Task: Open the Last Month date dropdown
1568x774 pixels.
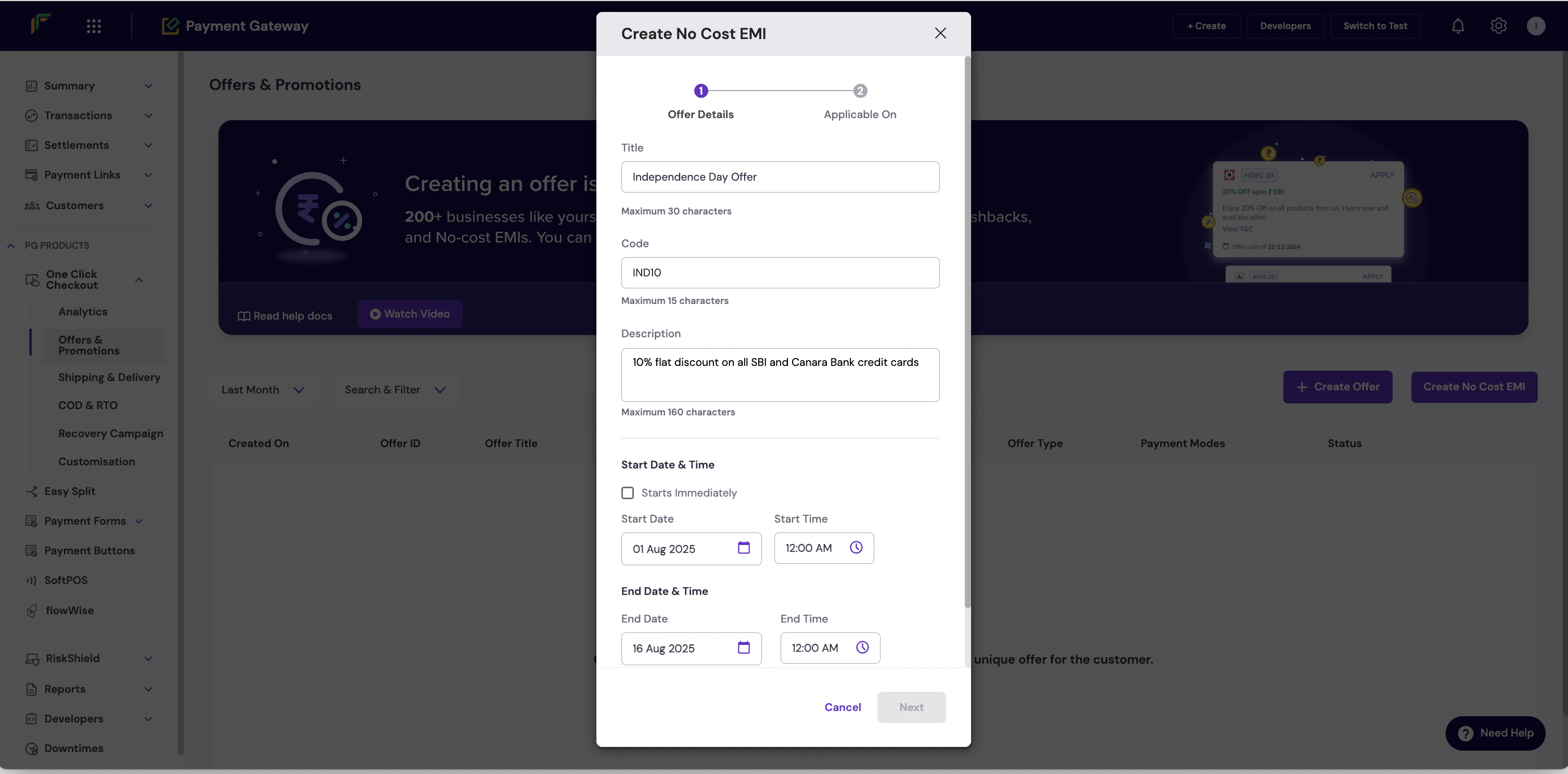Action: [x=262, y=390]
